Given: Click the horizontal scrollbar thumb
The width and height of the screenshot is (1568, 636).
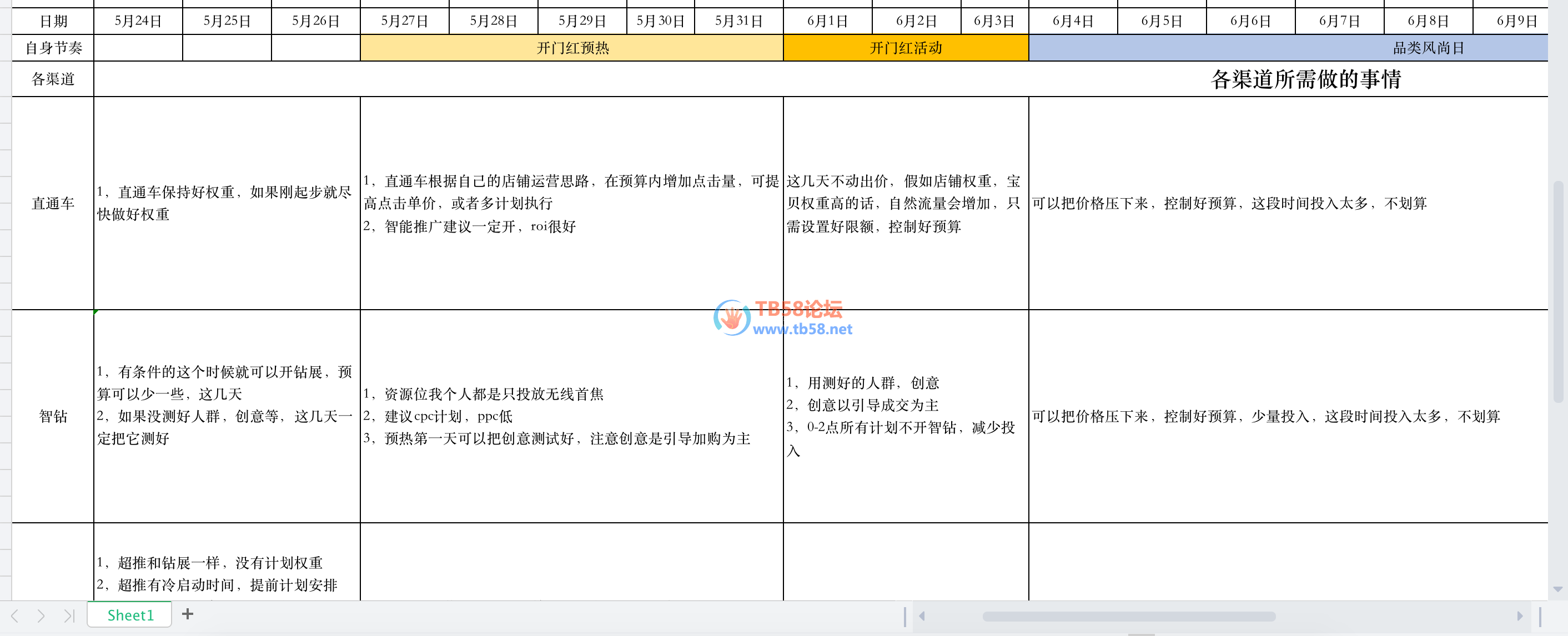Looking at the screenshot, I should click(1129, 615).
